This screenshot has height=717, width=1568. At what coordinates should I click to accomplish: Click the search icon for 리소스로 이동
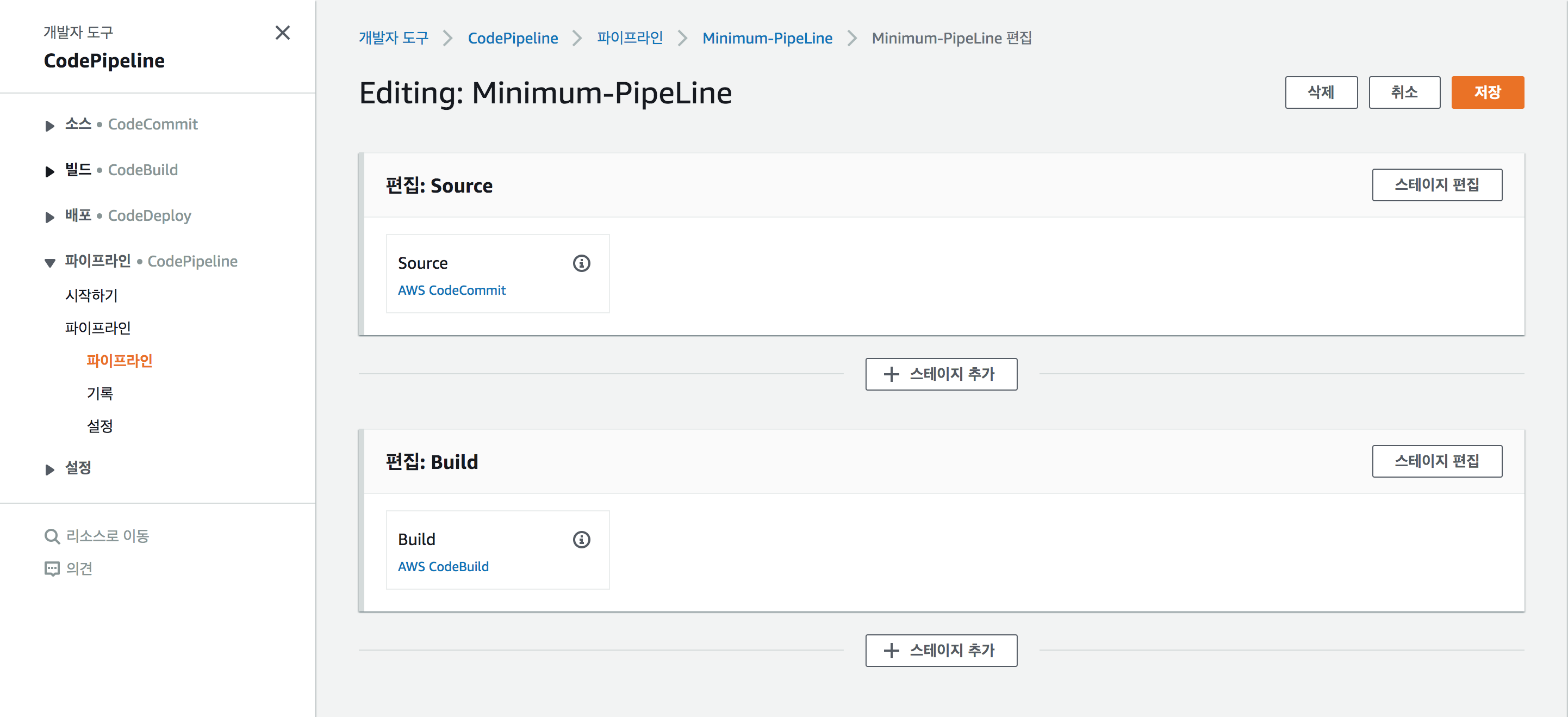click(52, 536)
